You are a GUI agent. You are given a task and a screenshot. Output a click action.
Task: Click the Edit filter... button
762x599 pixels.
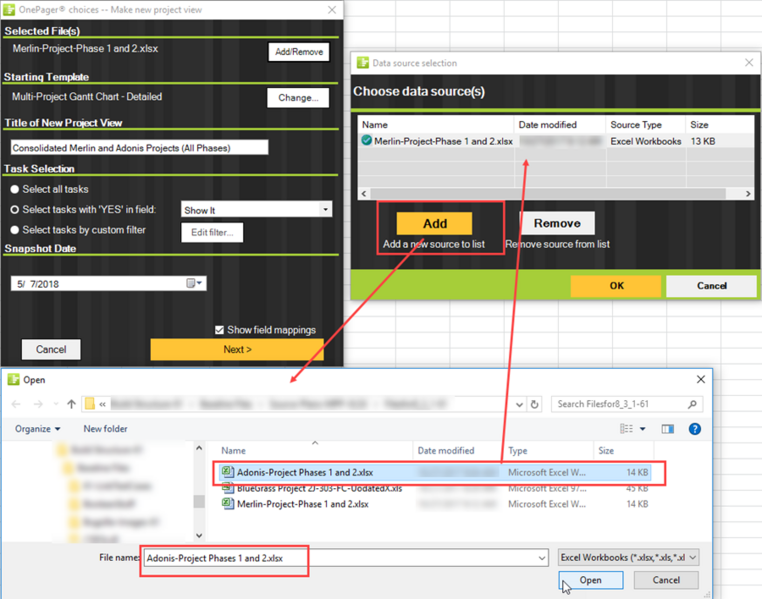click(212, 232)
